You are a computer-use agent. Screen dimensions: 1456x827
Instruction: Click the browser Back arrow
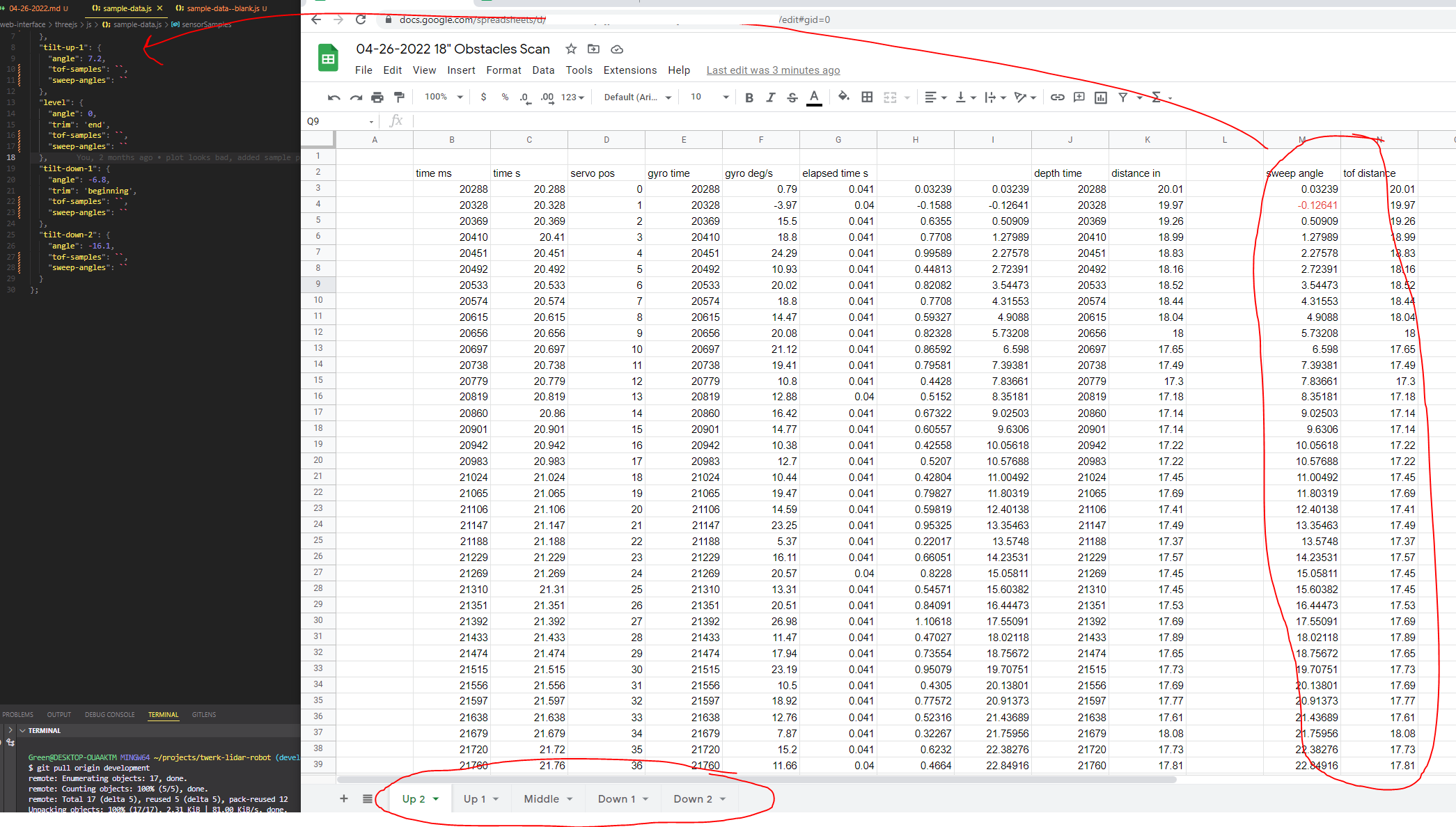coord(316,19)
